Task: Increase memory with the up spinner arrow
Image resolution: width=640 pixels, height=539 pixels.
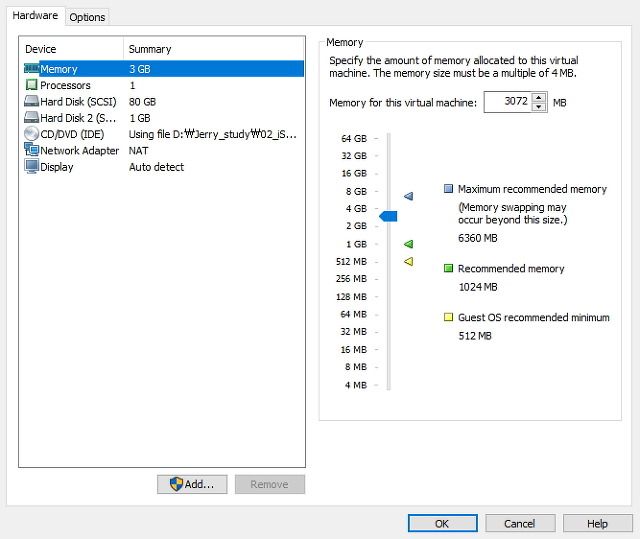Action: (x=539, y=98)
